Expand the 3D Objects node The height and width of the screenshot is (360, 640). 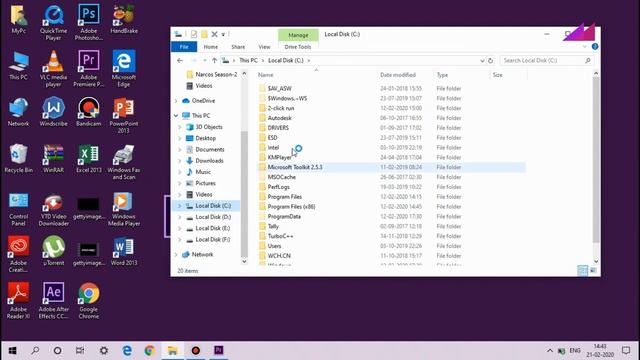[180, 127]
